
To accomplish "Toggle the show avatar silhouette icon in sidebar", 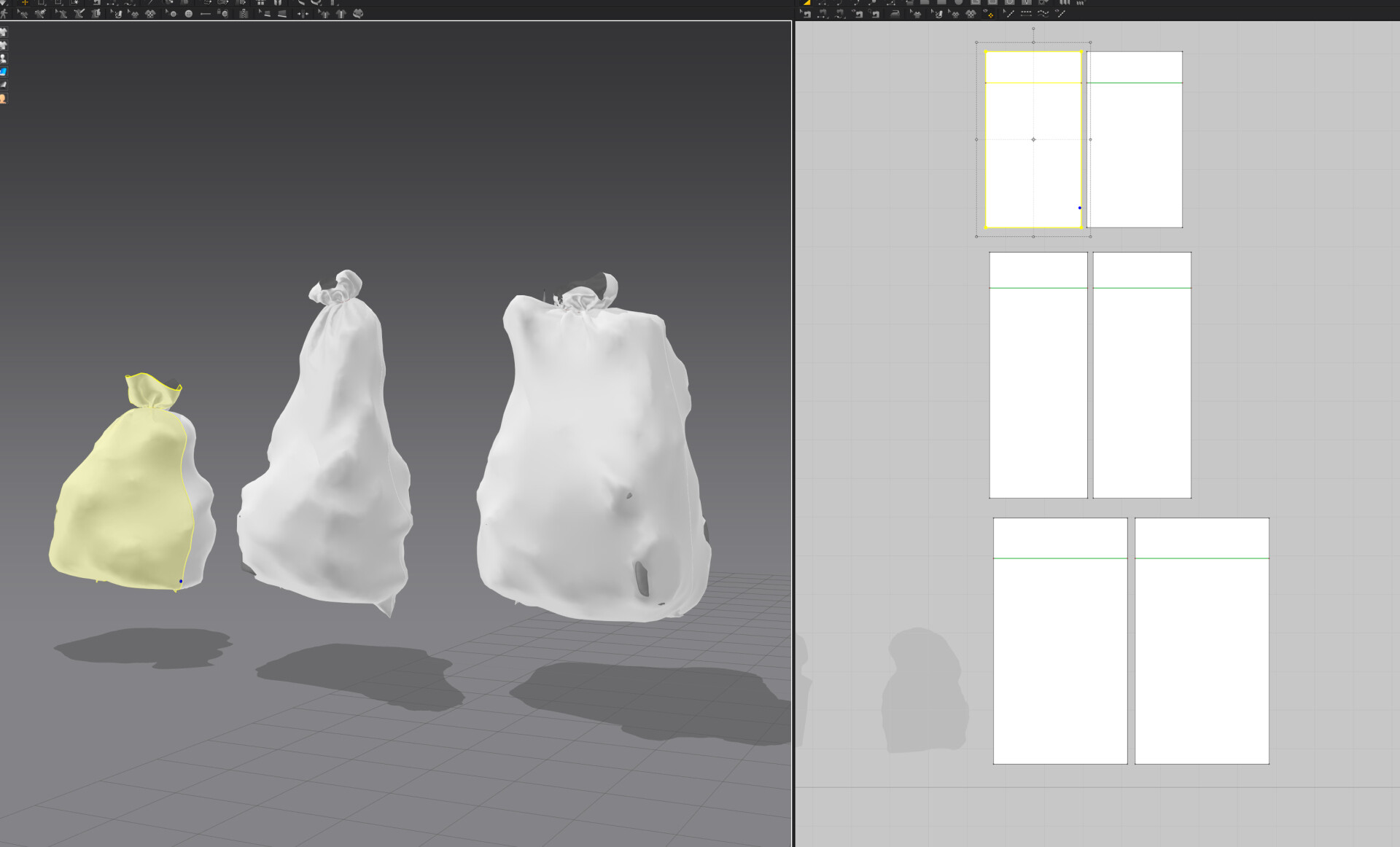I will point(3,58).
